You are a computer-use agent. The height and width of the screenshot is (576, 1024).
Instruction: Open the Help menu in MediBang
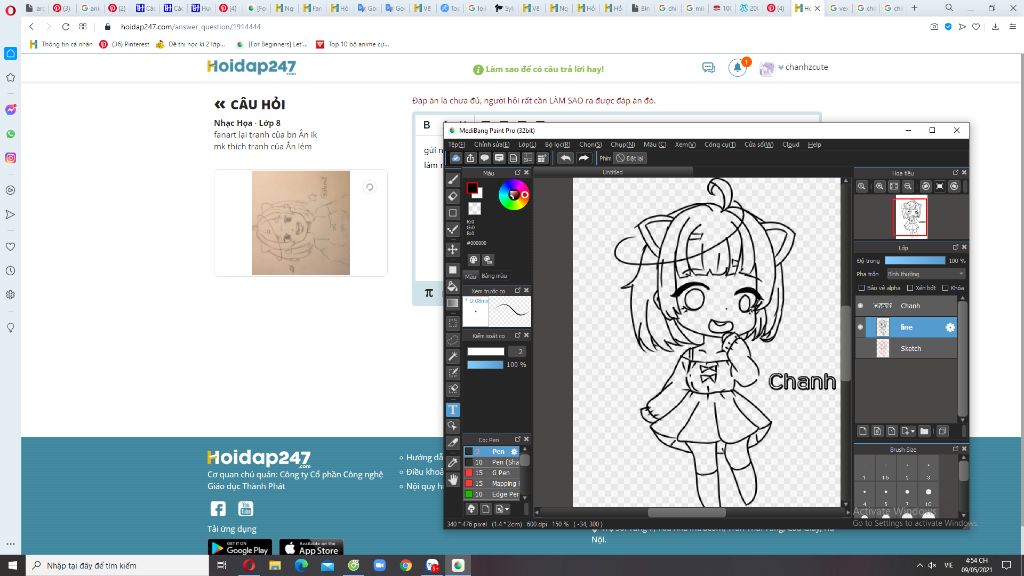(x=814, y=144)
